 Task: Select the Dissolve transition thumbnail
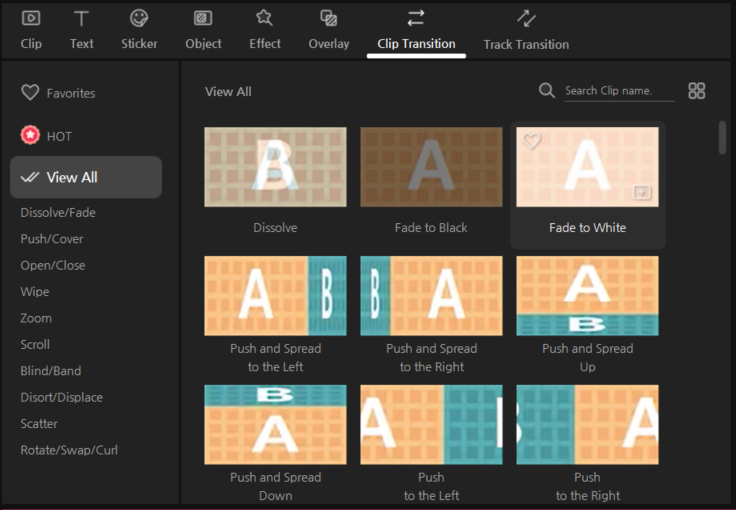pos(275,167)
